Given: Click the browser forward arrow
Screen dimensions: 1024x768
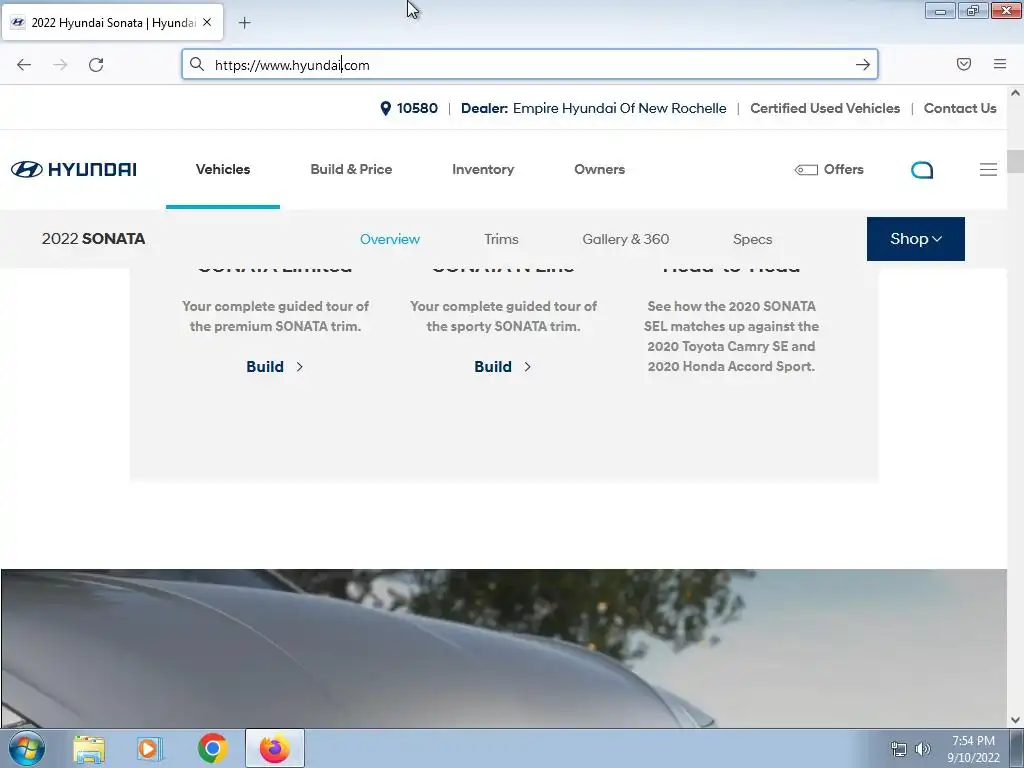Looking at the screenshot, I should [60, 65].
